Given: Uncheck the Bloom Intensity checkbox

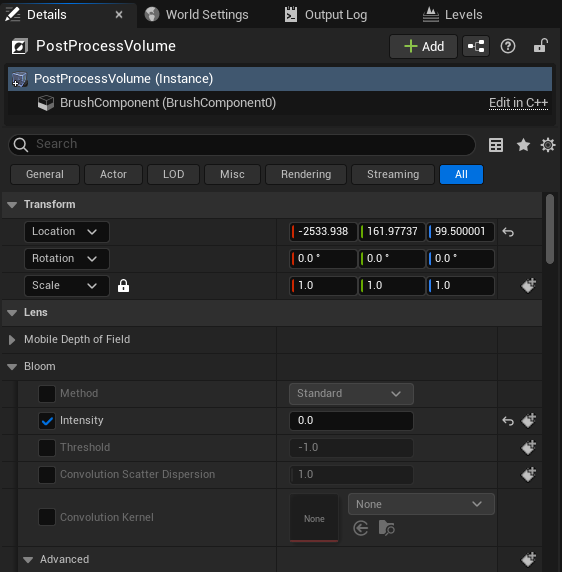Looking at the screenshot, I should pyautogui.click(x=47, y=421).
